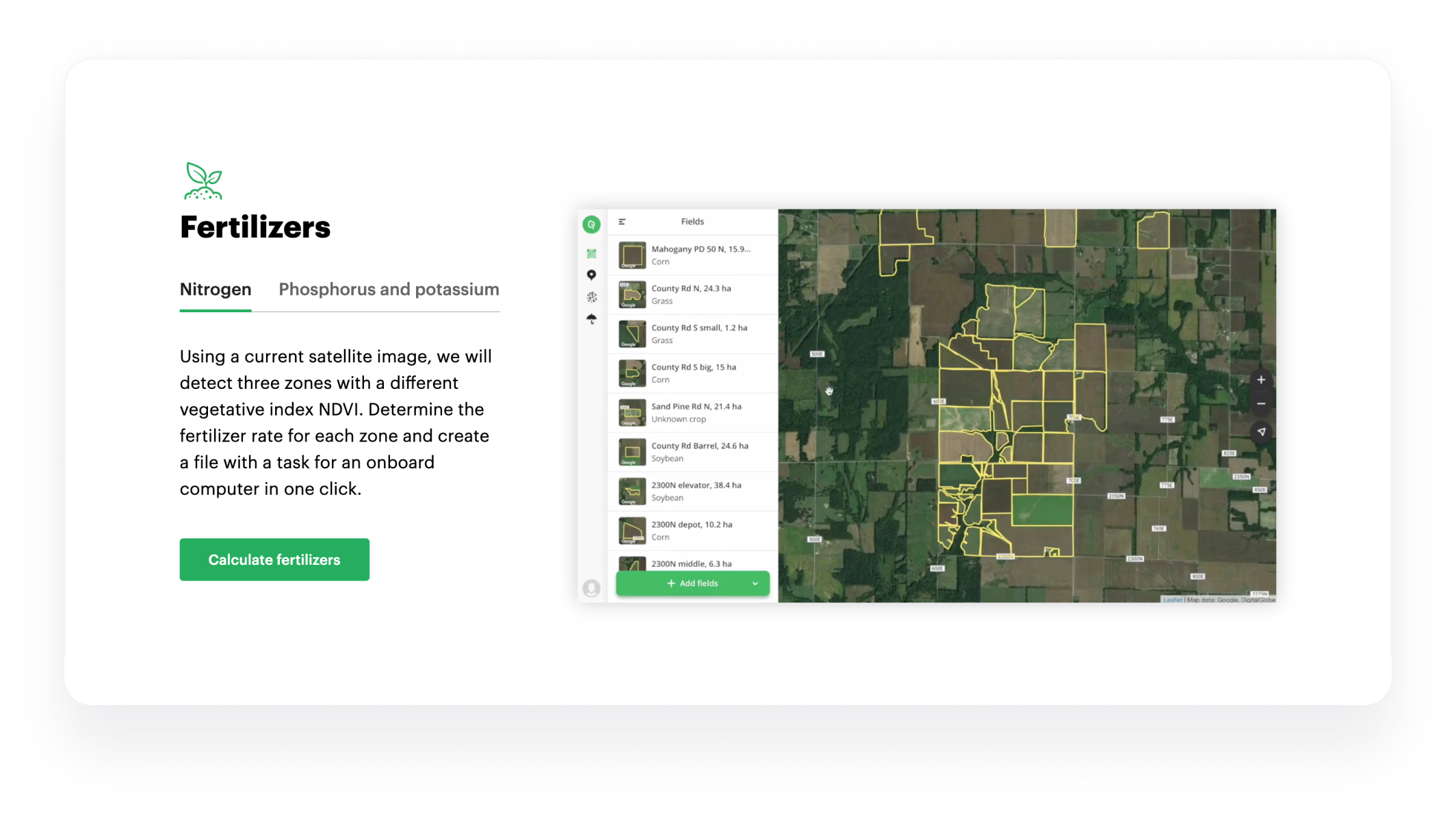Switch to Phosphorus and potassium tab

point(389,290)
